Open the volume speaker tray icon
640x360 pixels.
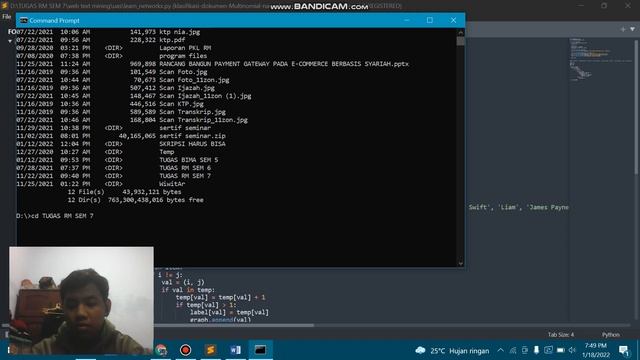(x=572, y=350)
